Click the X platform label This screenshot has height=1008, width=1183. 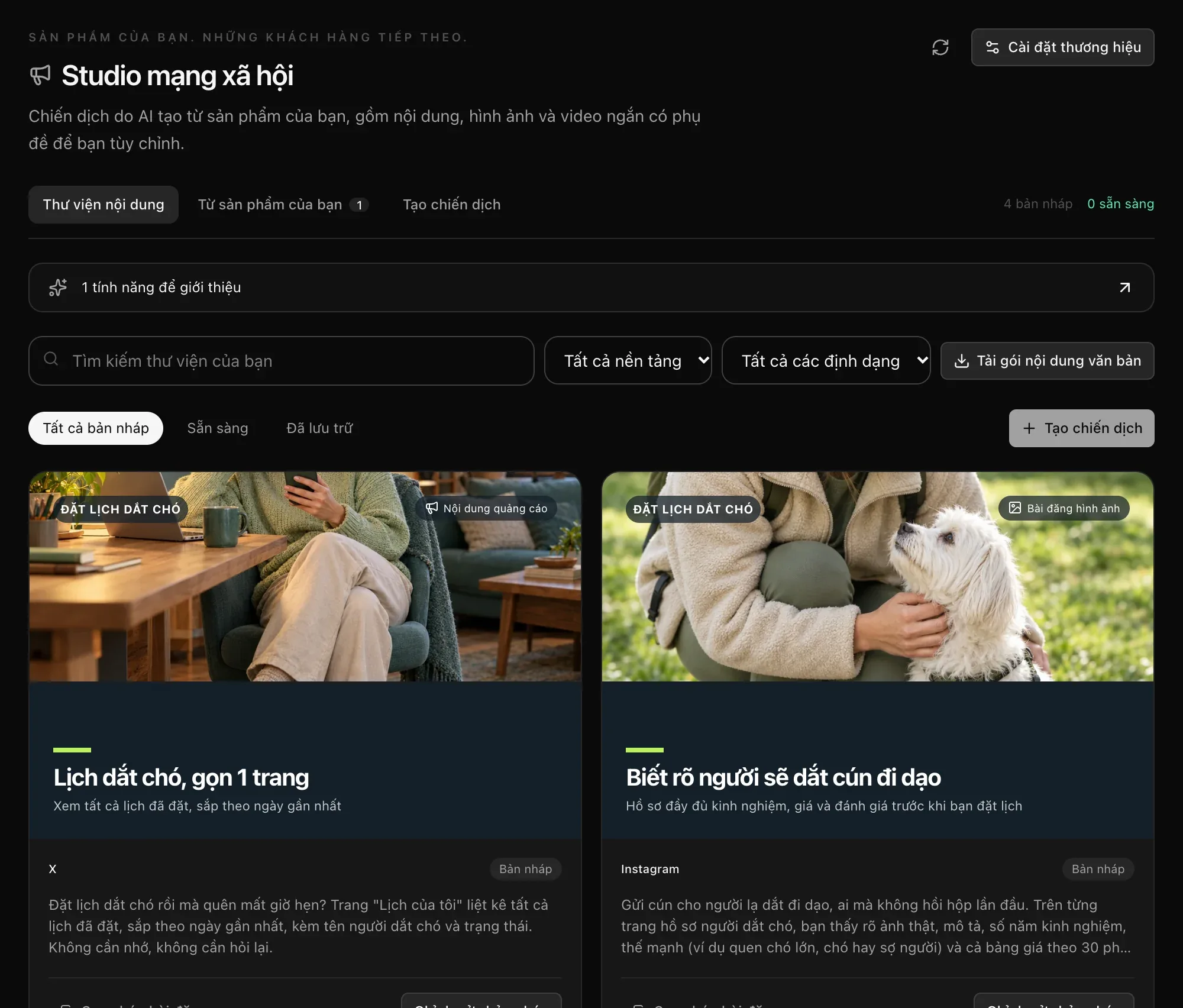(x=53, y=869)
